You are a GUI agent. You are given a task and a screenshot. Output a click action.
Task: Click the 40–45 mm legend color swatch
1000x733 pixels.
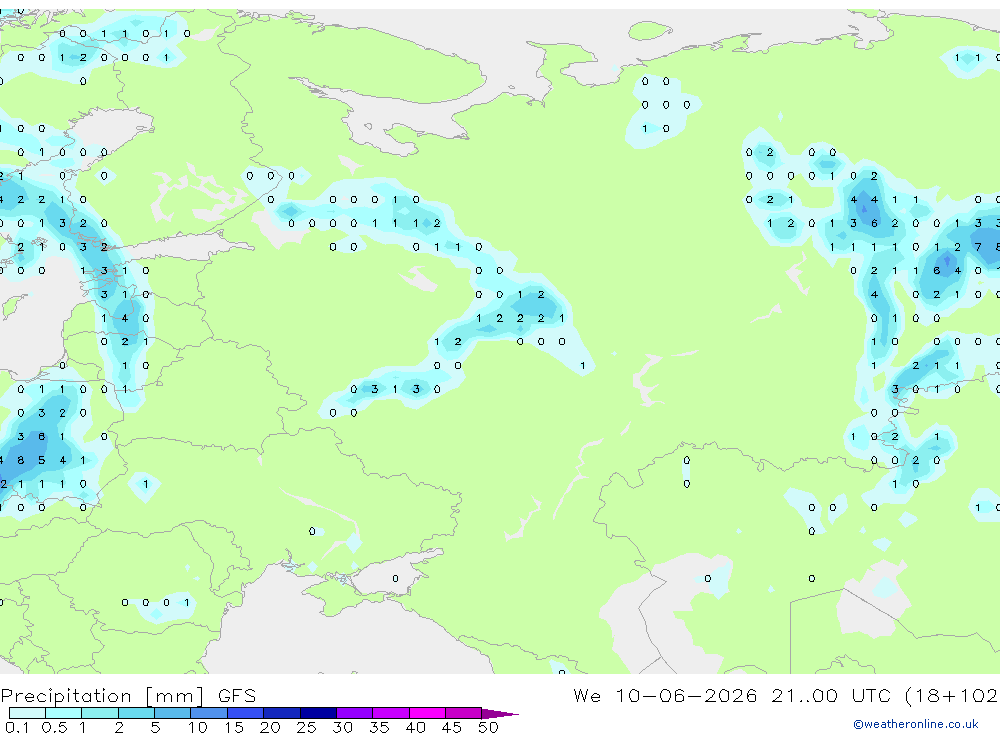click(x=427, y=713)
